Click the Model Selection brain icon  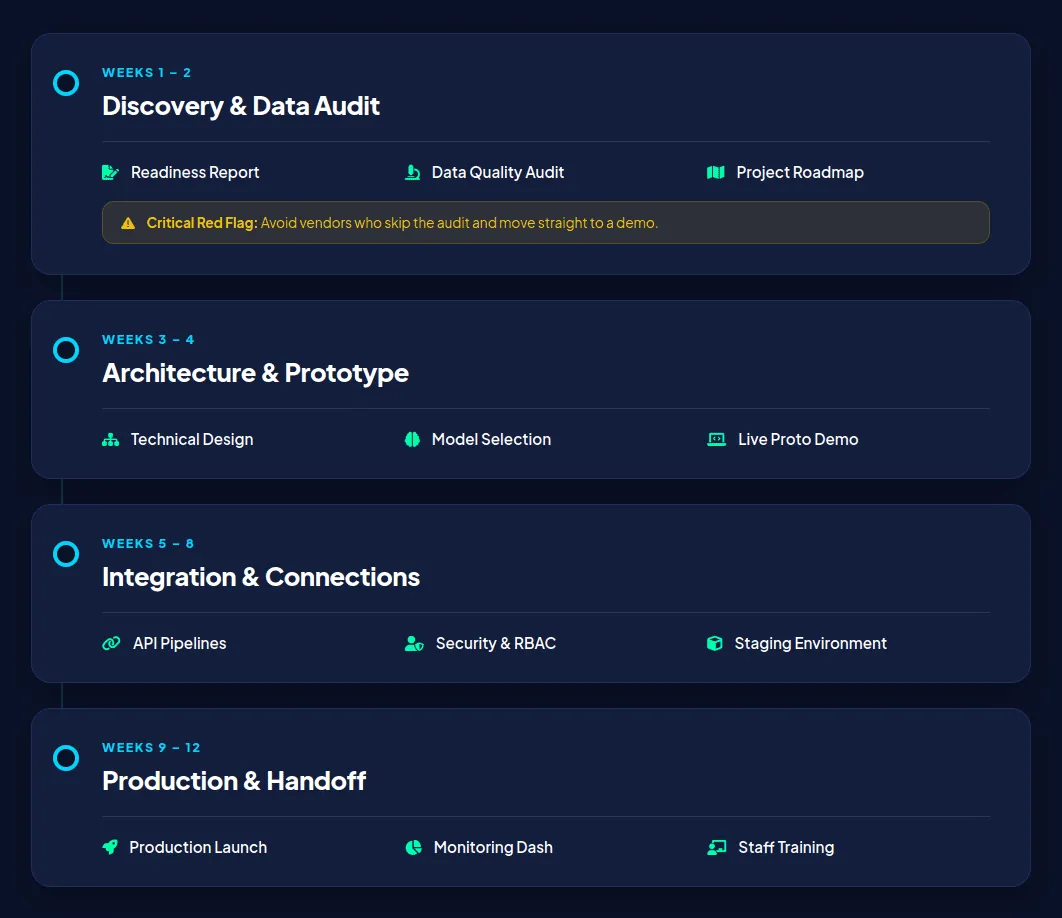pos(412,440)
